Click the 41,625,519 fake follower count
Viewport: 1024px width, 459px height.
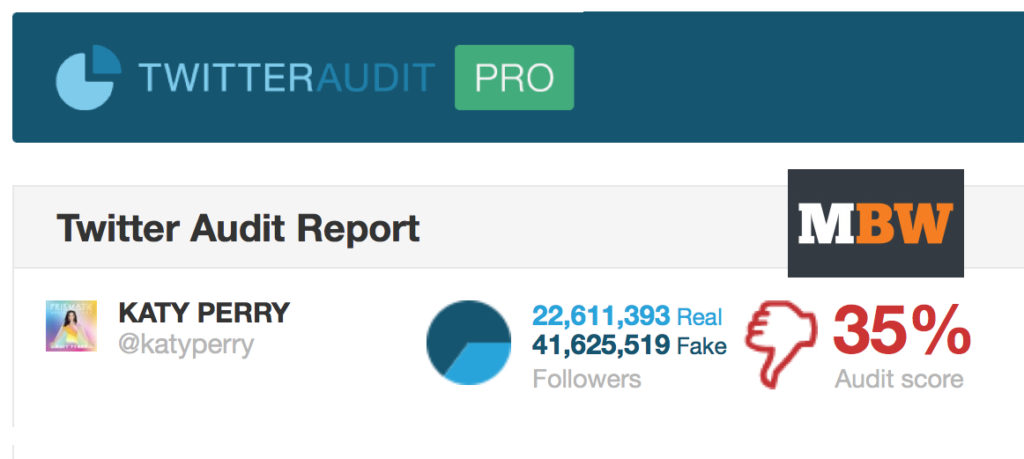click(x=600, y=347)
